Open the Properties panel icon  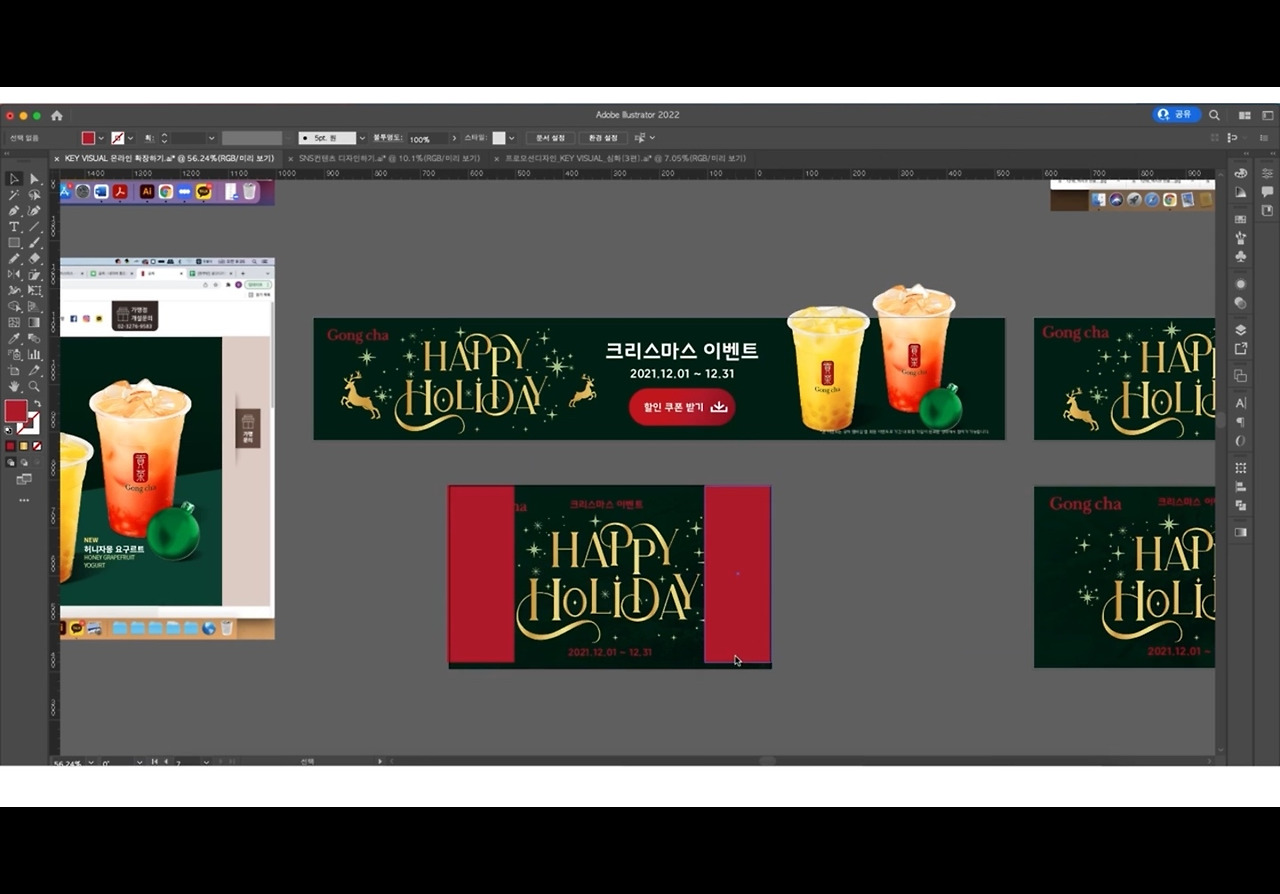(x=1267, y=173)
